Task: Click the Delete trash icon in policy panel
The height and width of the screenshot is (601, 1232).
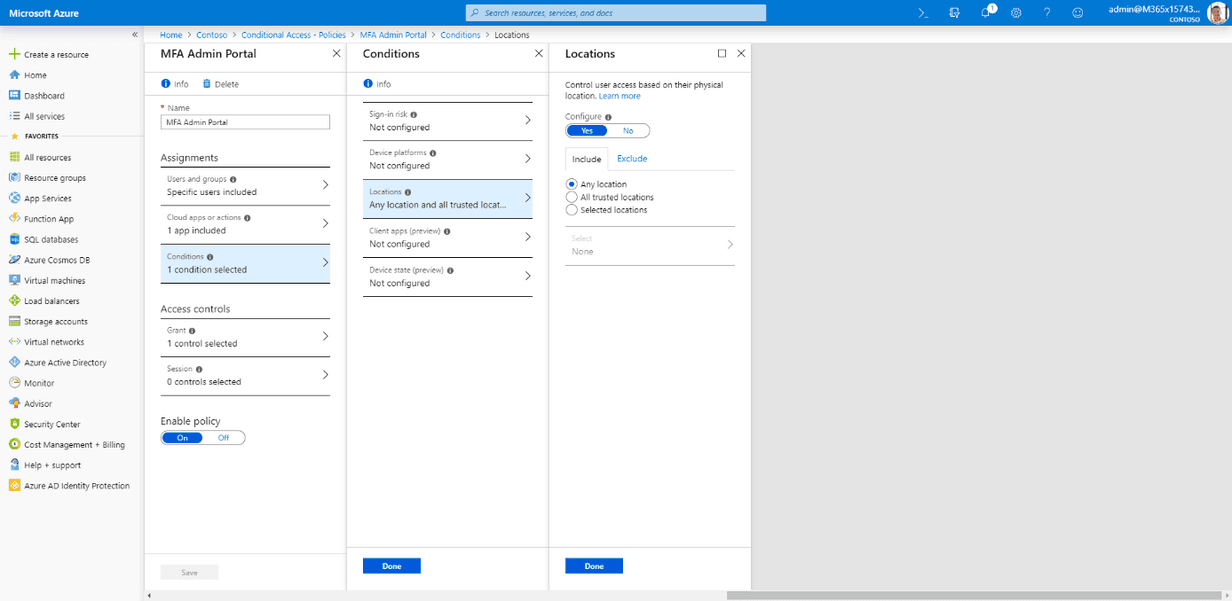Action: pos(207,84)
